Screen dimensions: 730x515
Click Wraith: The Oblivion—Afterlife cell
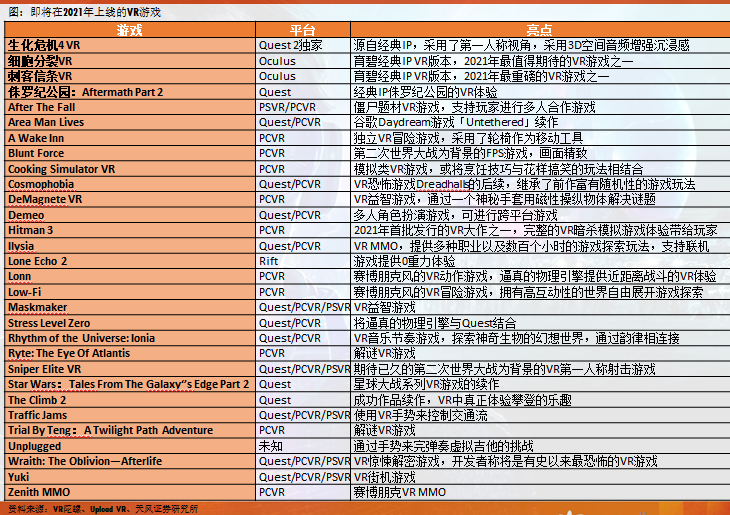point(130,461)
